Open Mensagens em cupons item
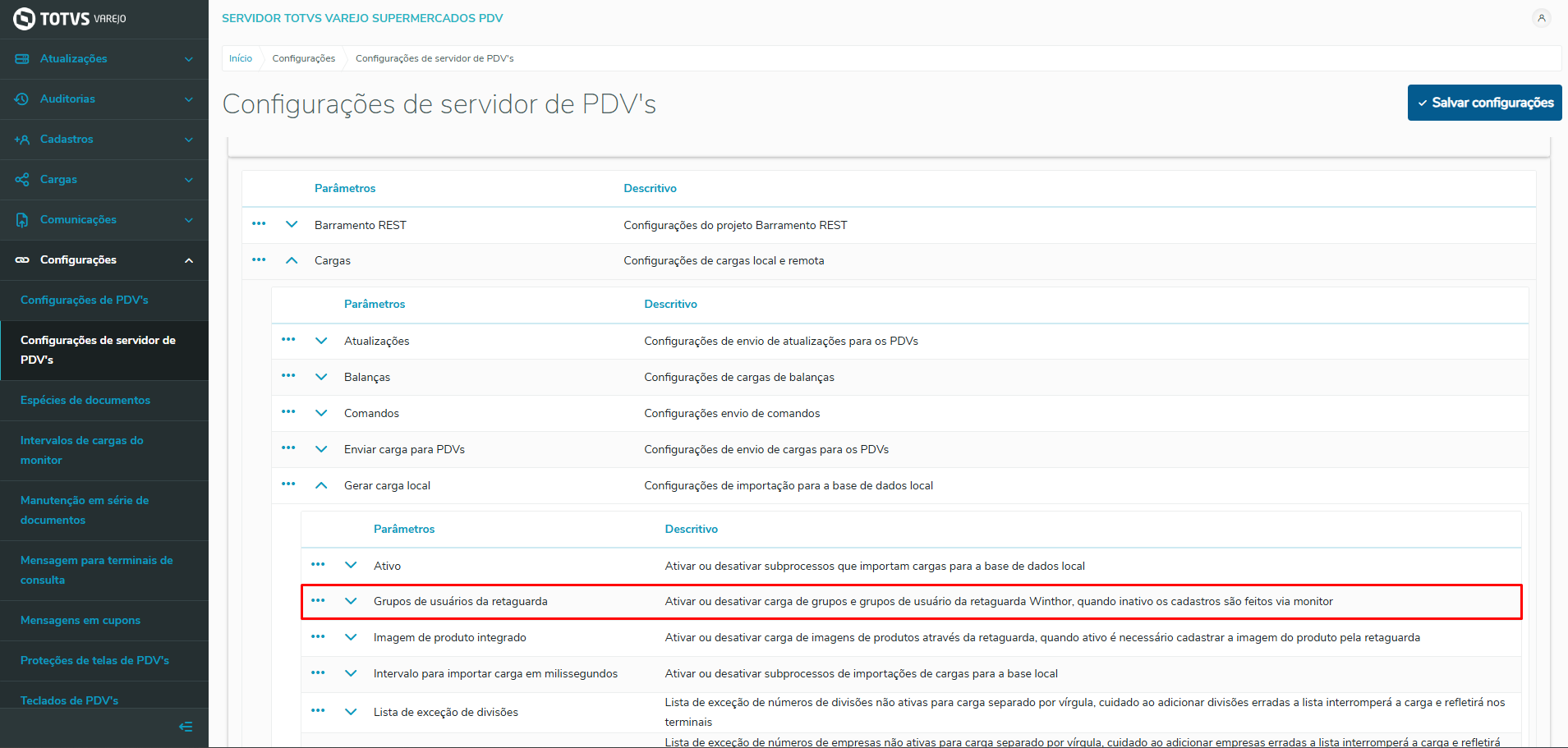The width and height of the screenshot is (1568, 748). 104,621
